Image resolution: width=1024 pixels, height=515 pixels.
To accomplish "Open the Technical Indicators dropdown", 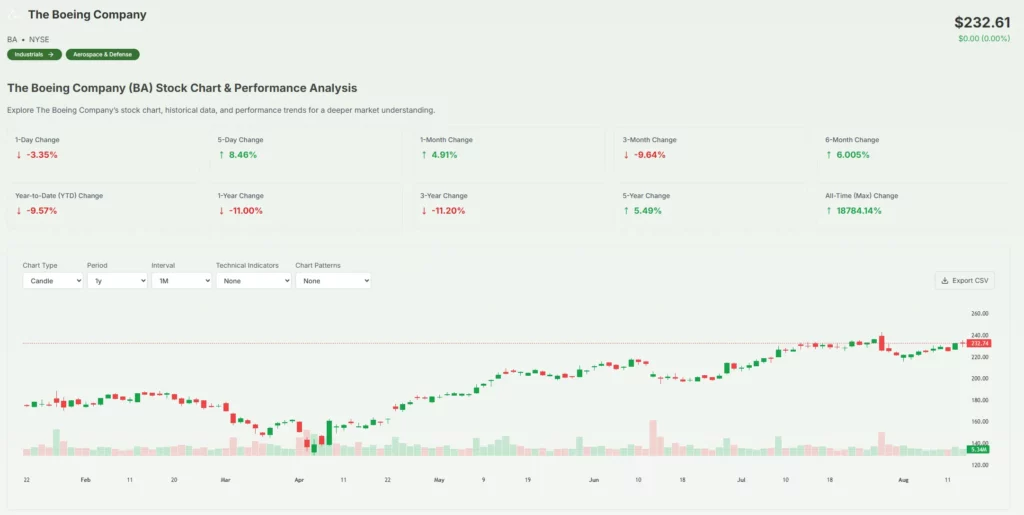I will (x=253, y=281).
